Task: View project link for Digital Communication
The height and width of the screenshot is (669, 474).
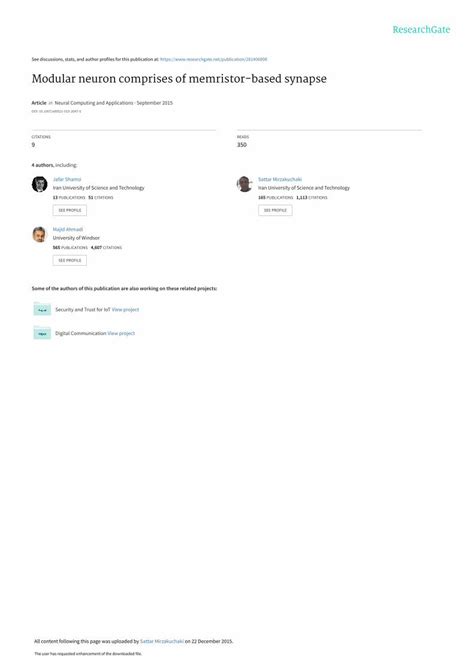Action: tap(121, 333)
